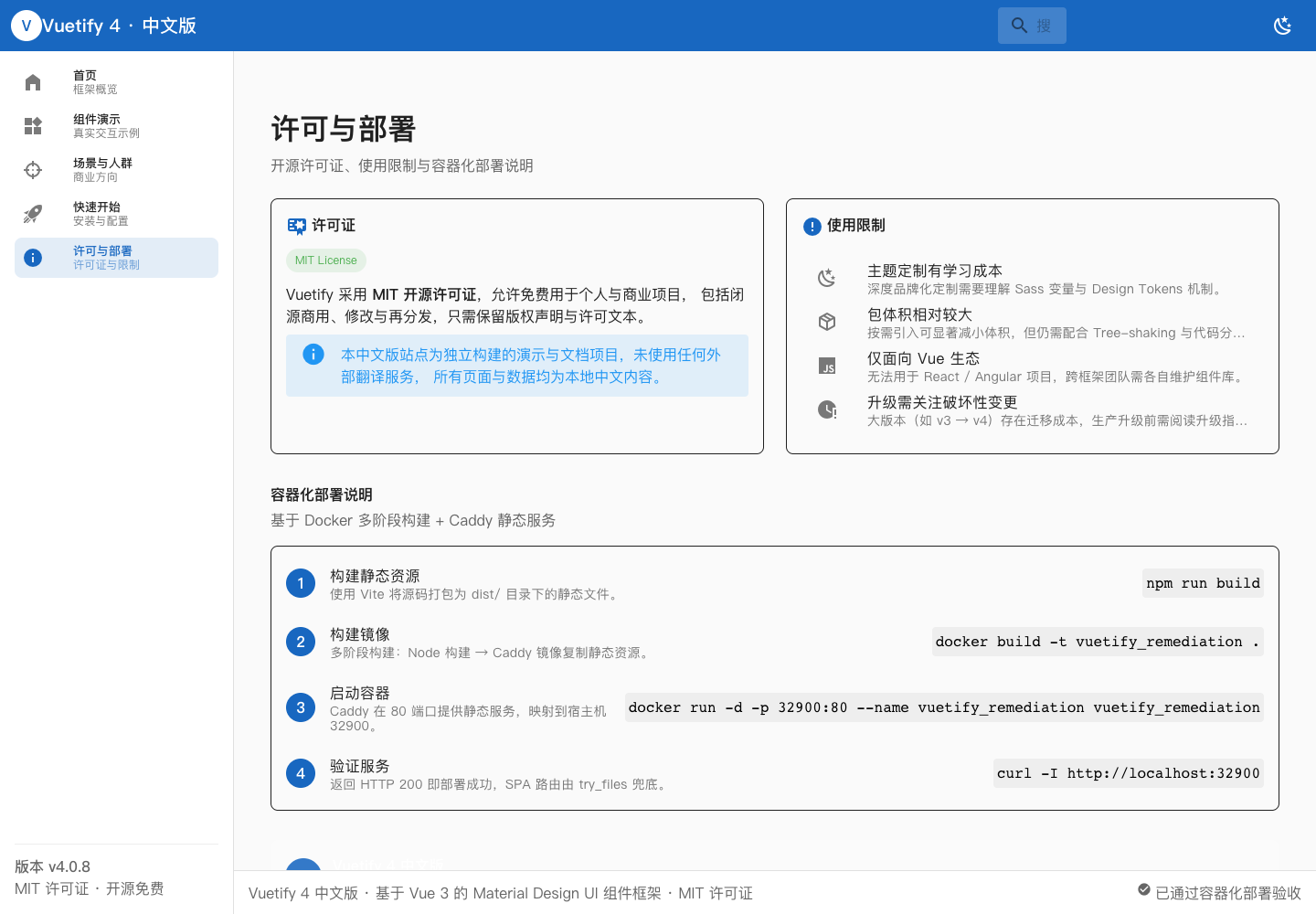Open the 首页 navigation item
This screenshot has height=914, width=1316.
click(x=116, y=82)
